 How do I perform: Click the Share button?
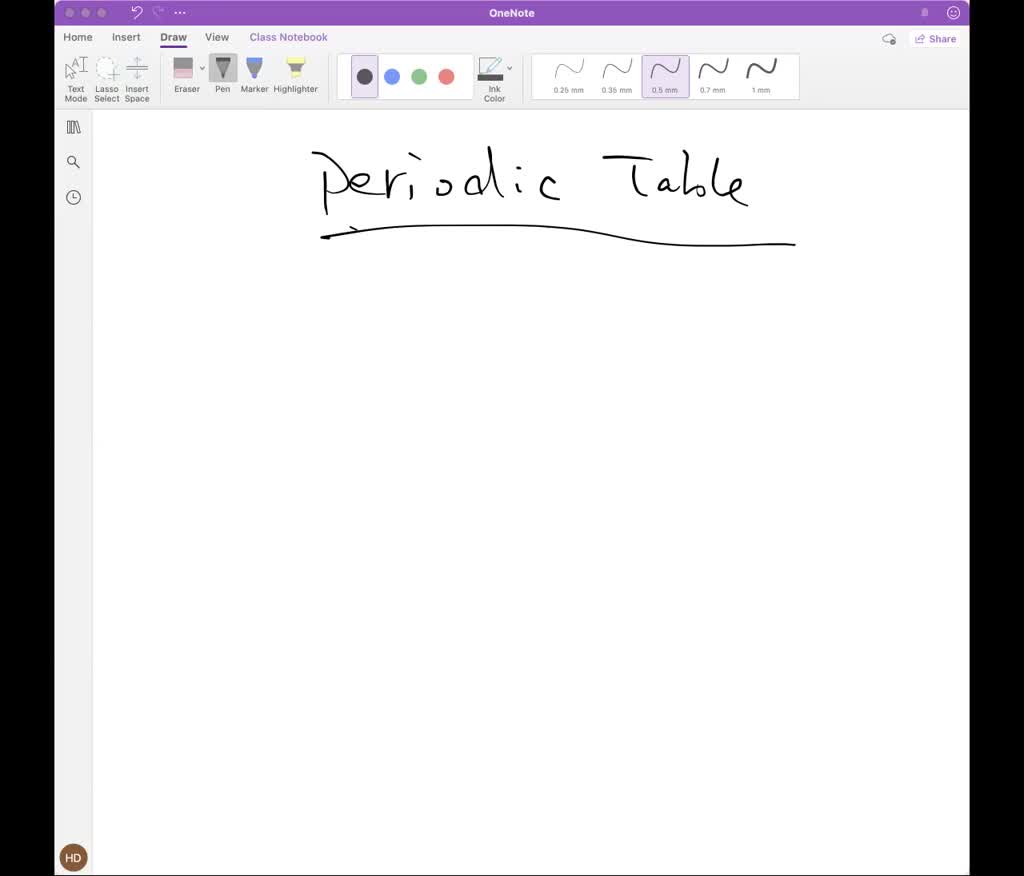(x=935, y=38)
